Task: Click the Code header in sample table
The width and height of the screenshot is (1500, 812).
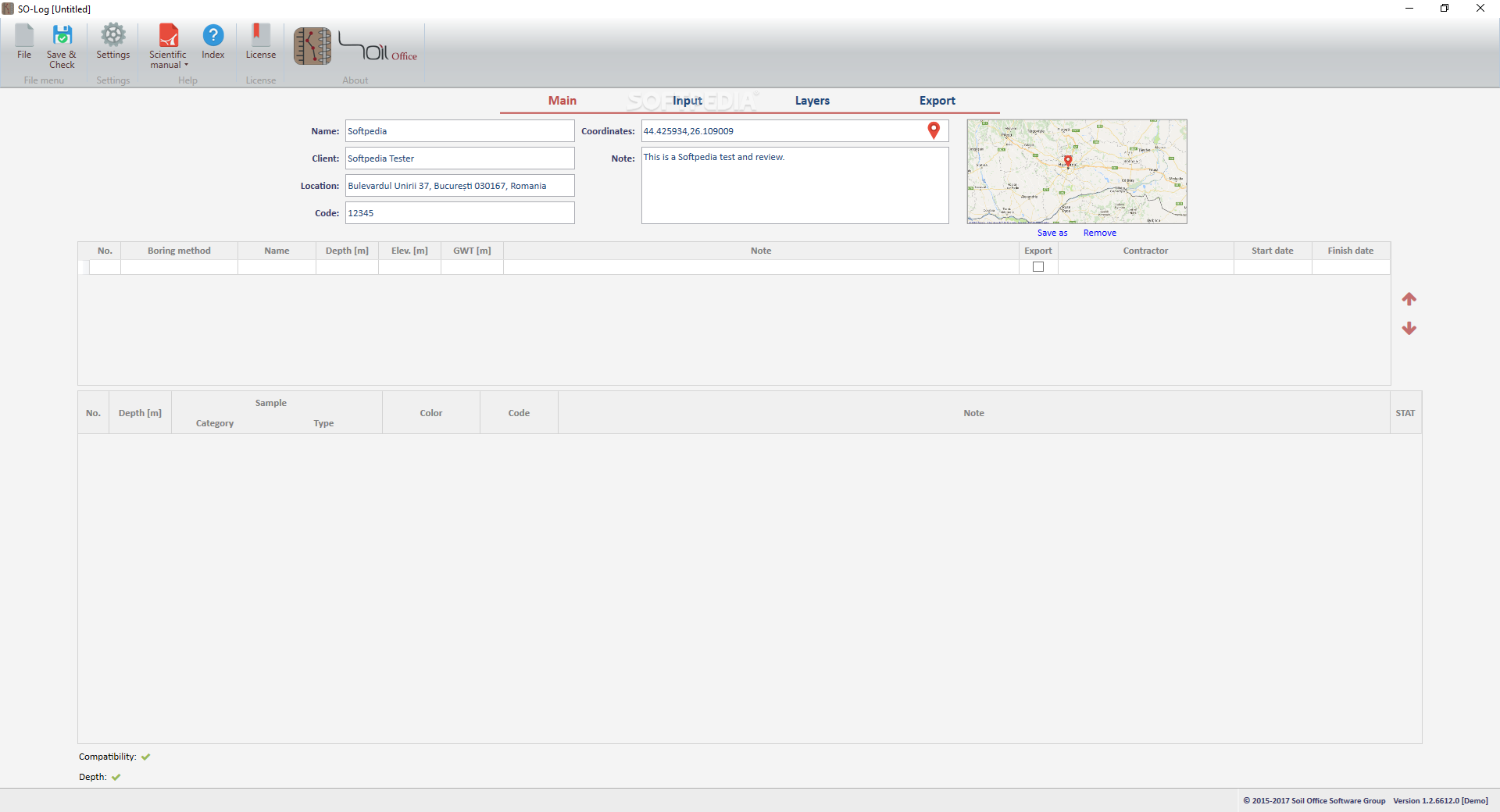Action: [519, 413]
